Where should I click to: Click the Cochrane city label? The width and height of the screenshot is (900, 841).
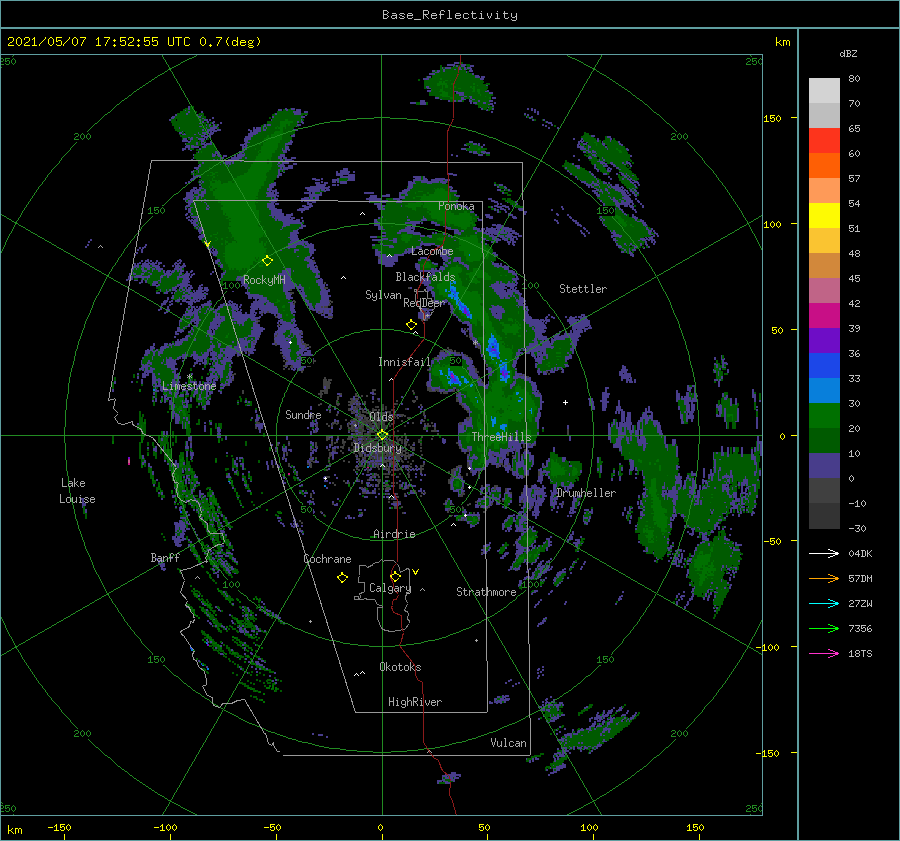pyautogui.click(x=327, y=559)
